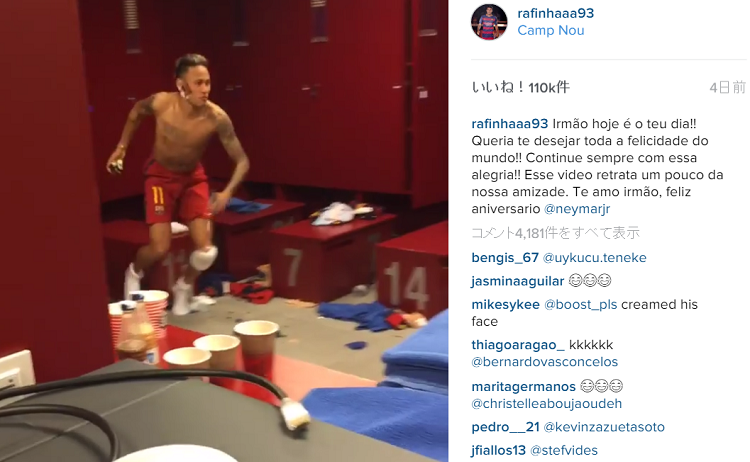This screenshot has width=750, height=462.
Task: Open commenter maritagermanos profile
Action: [x=523, y=386]
